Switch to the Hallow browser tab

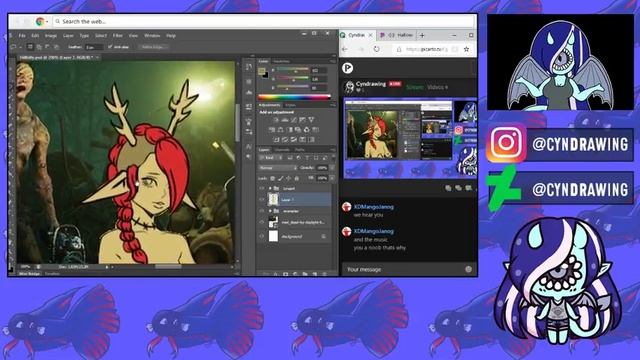coord(397,35)
